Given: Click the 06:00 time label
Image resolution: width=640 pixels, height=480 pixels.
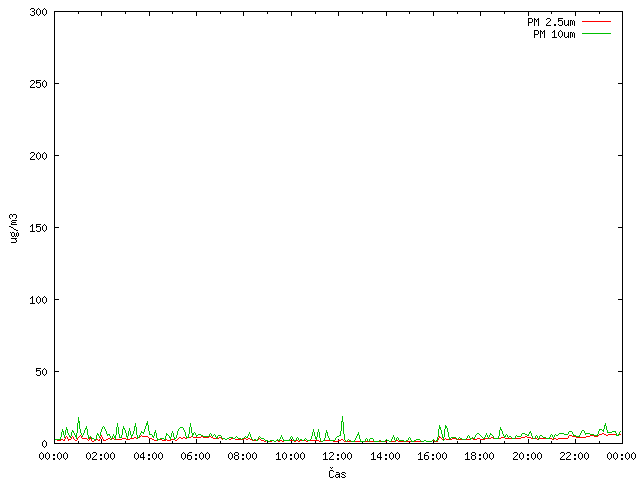Looking at the screenshot, I should pos(196,456).
